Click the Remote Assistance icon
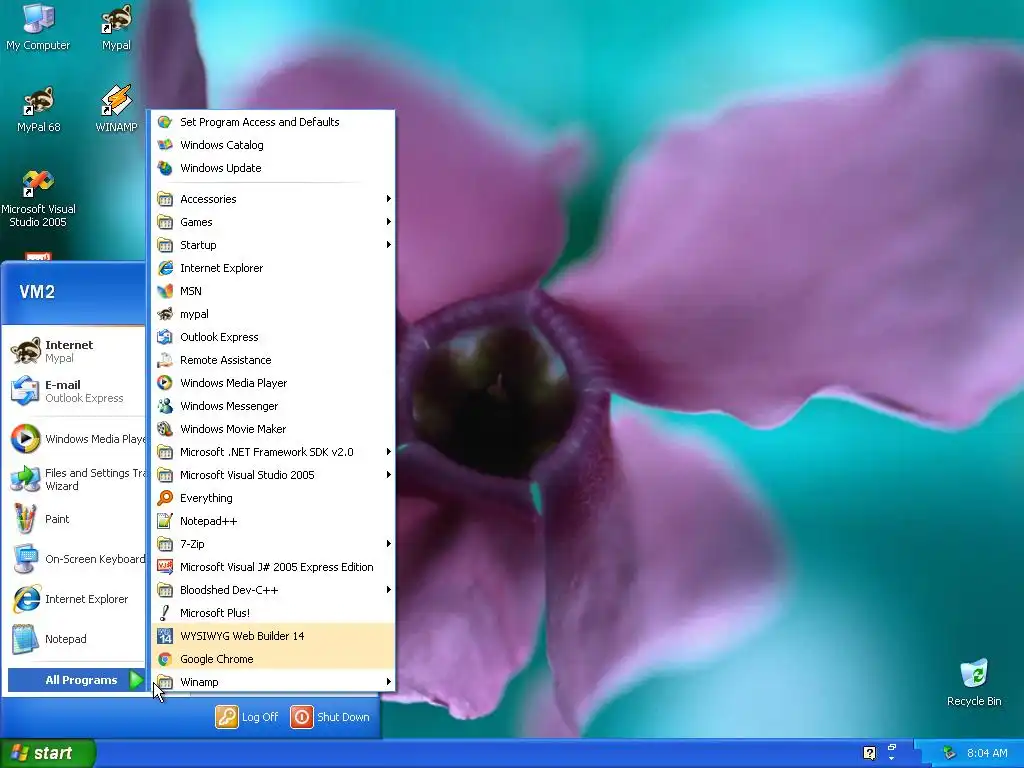The image size is (1024, 768). [x=165, y=360]
